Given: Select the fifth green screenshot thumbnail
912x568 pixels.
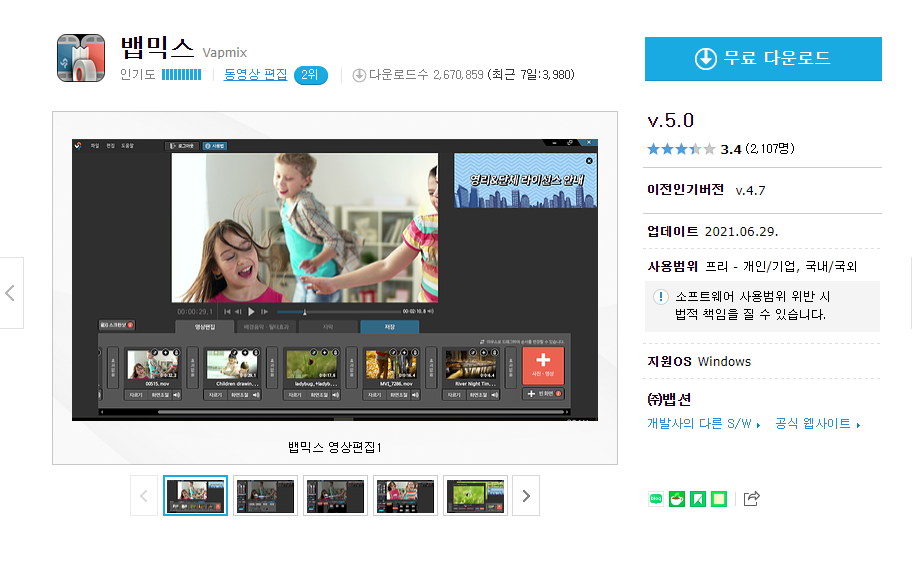Looking at the screenshot, I should 475,496.
